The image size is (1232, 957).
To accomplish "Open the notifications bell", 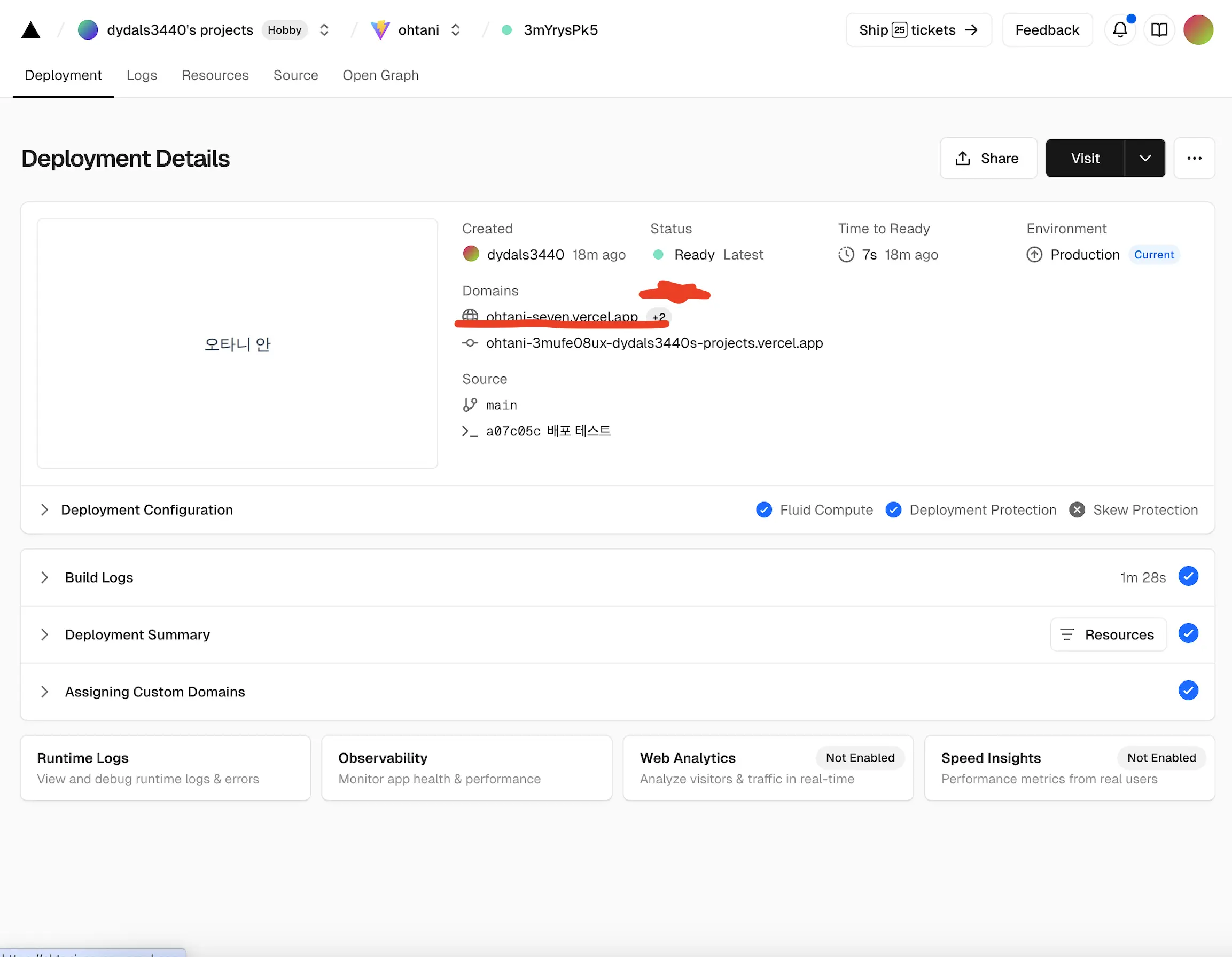I will point(1120,30).
